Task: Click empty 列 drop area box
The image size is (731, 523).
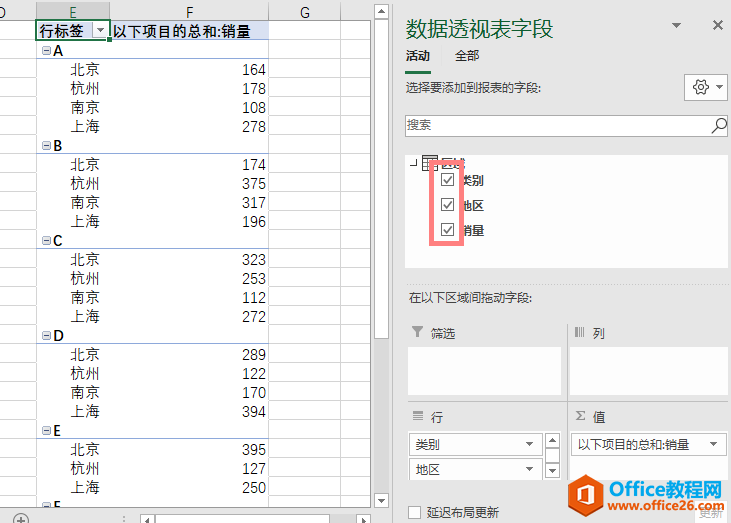Action: (648, 371)
